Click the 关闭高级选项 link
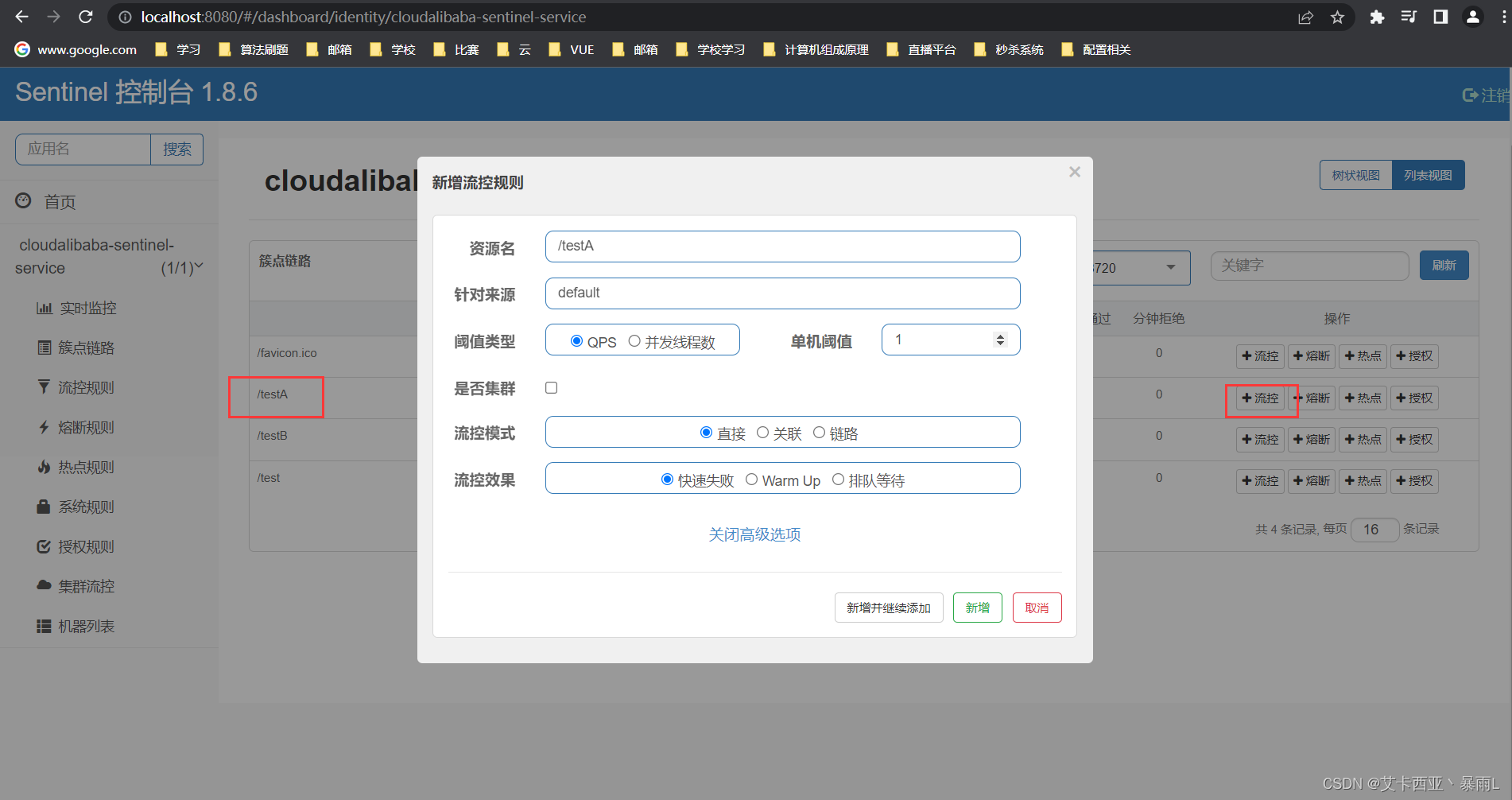Screen dimensions: 1512x800 pyautogui.click(x=755, y=534)
